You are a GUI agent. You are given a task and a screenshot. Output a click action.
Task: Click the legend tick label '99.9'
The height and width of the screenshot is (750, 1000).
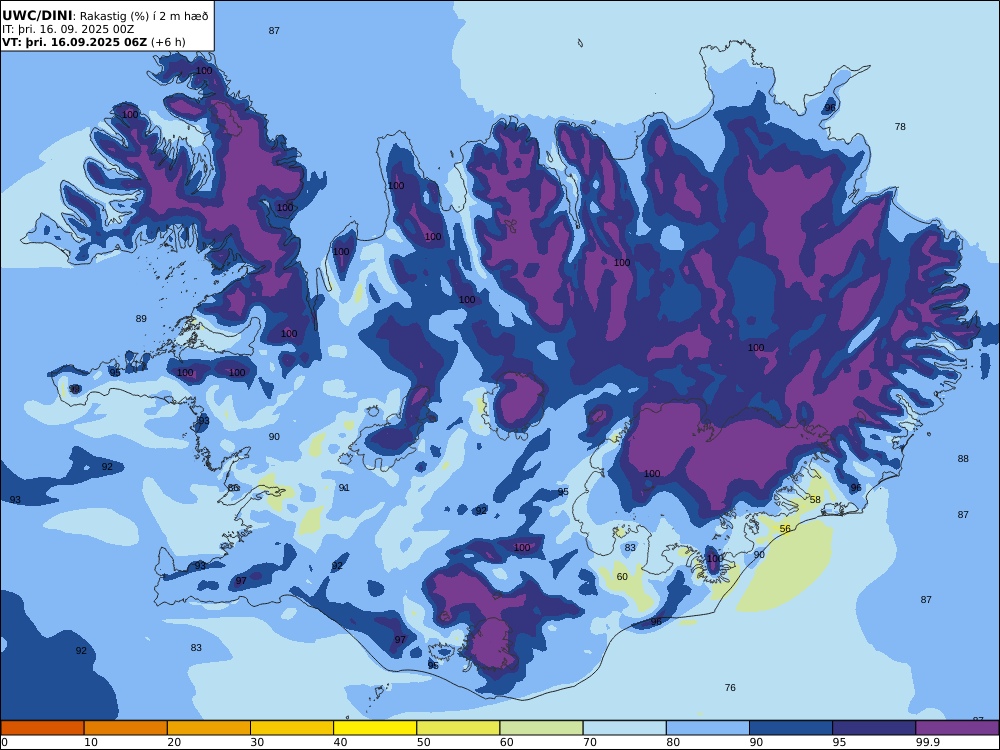(927, 742)
